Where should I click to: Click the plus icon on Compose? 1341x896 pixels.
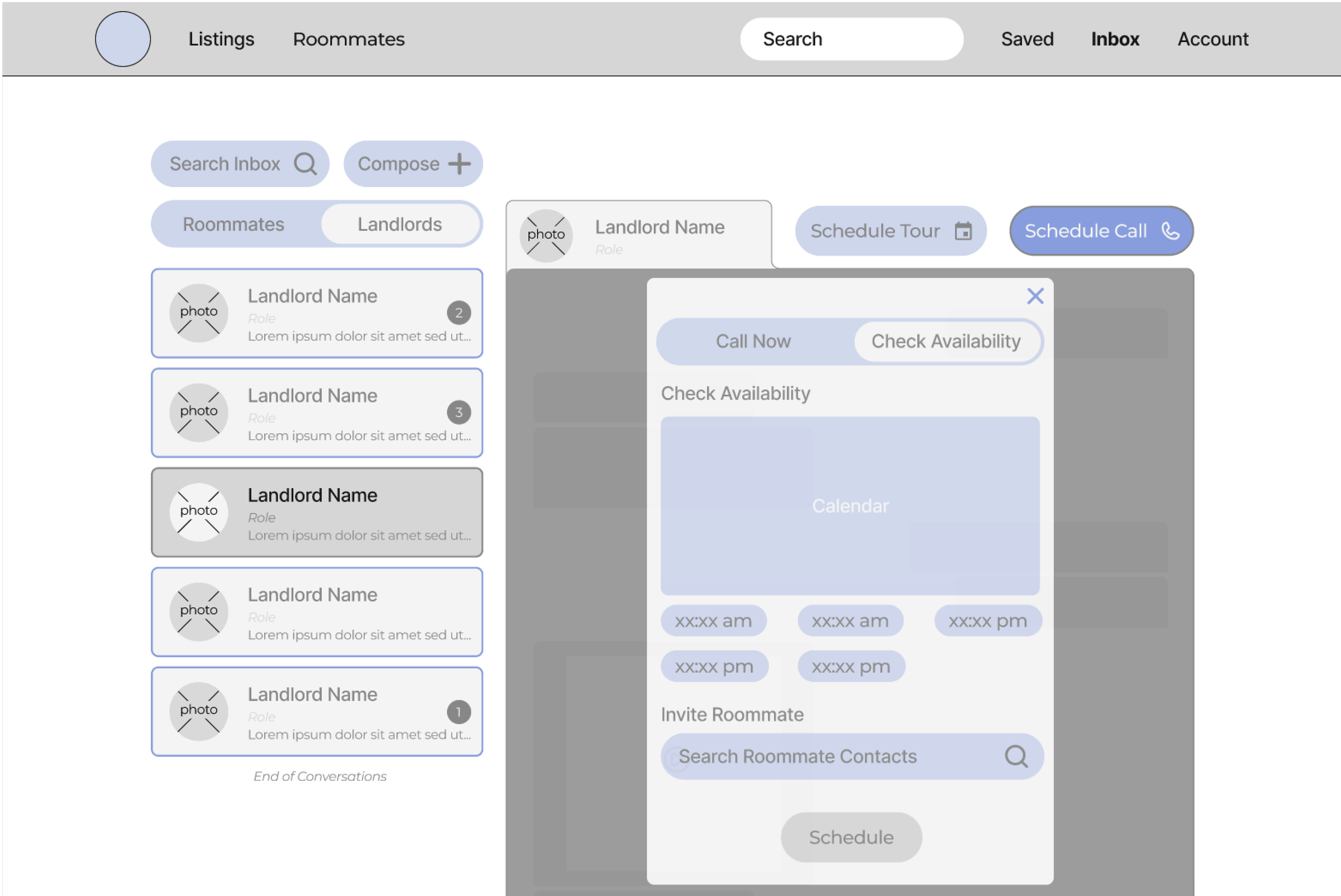click(460, 164)
